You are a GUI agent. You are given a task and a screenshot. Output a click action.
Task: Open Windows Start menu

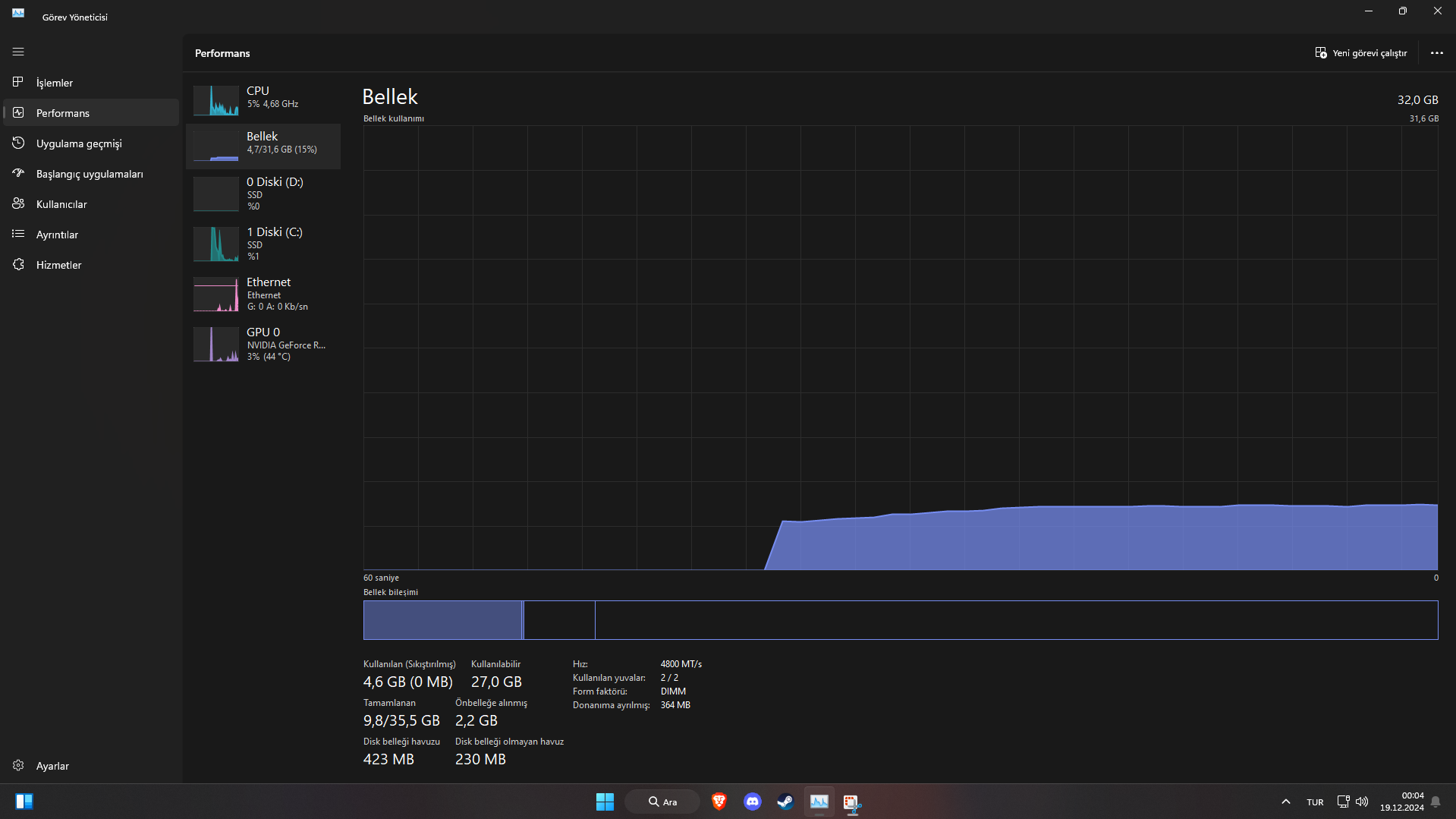(605, 802)
